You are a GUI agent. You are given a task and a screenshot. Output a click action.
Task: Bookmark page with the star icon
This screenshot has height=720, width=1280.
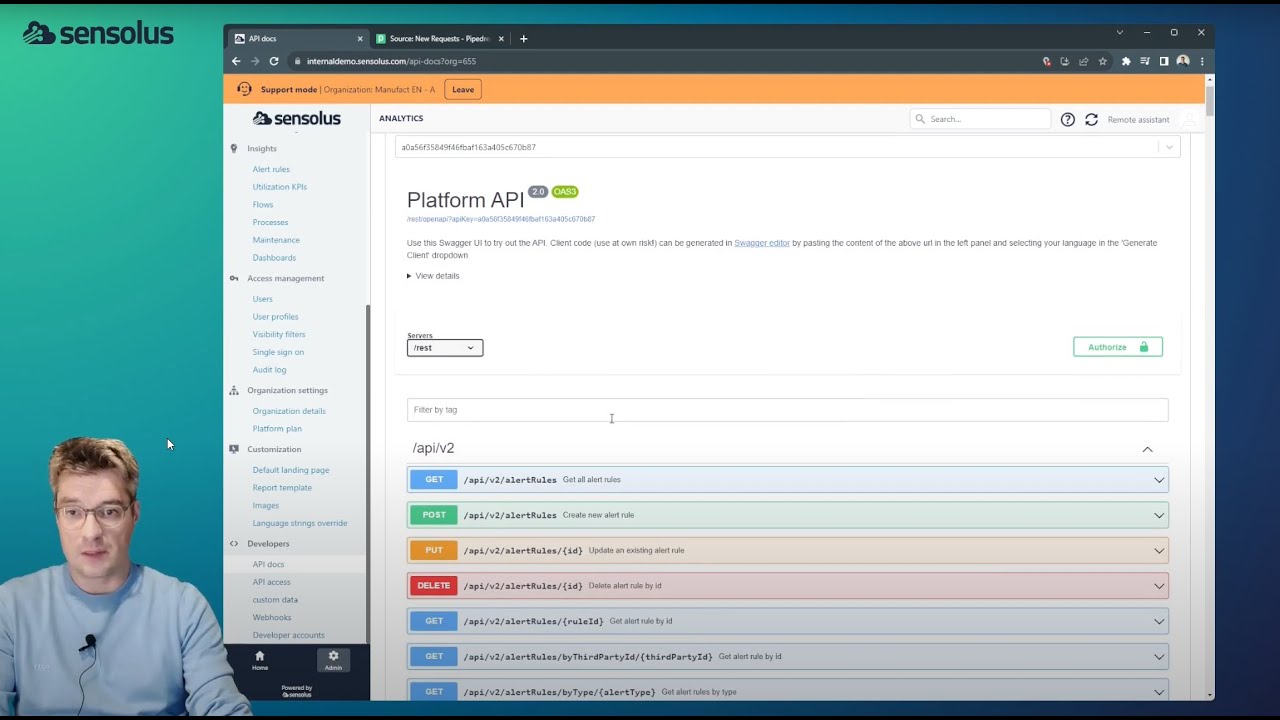tap(1103, 61)
